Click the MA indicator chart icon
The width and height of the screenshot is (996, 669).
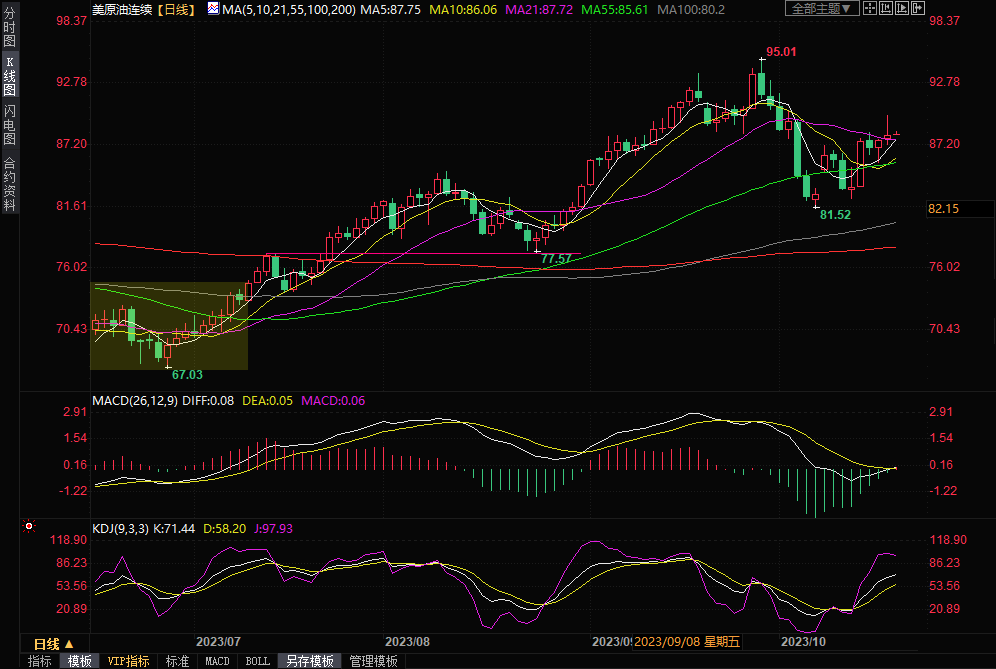point(214,9)
